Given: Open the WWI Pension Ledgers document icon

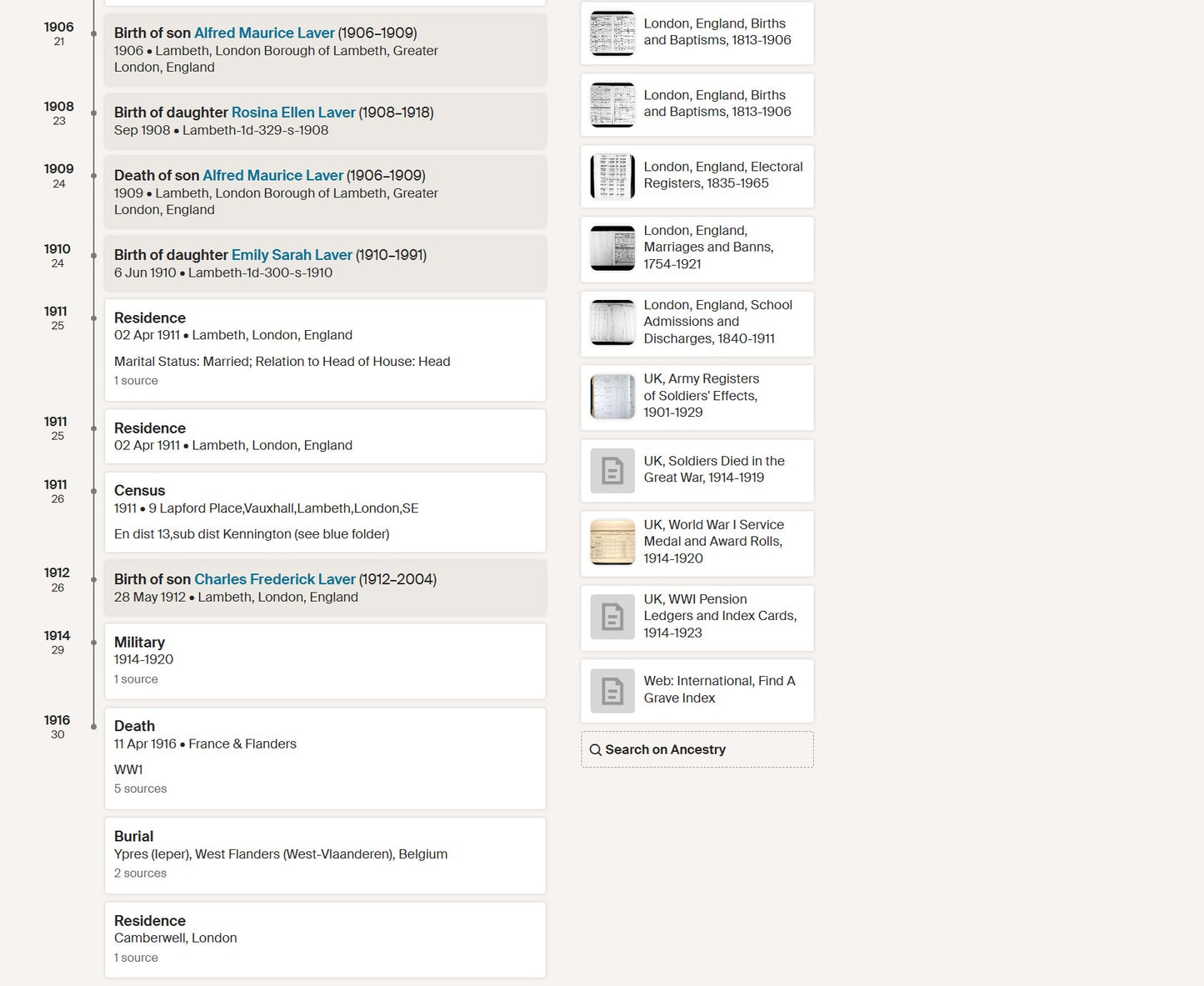Looking at the screenshot, I should [x=612, y=618].
